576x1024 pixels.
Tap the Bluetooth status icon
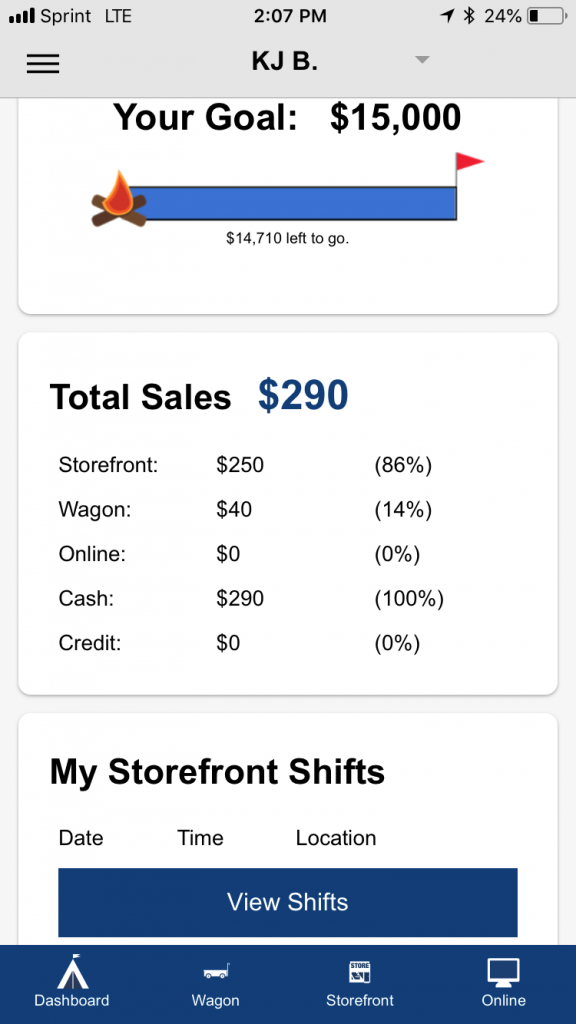point(468,16)
